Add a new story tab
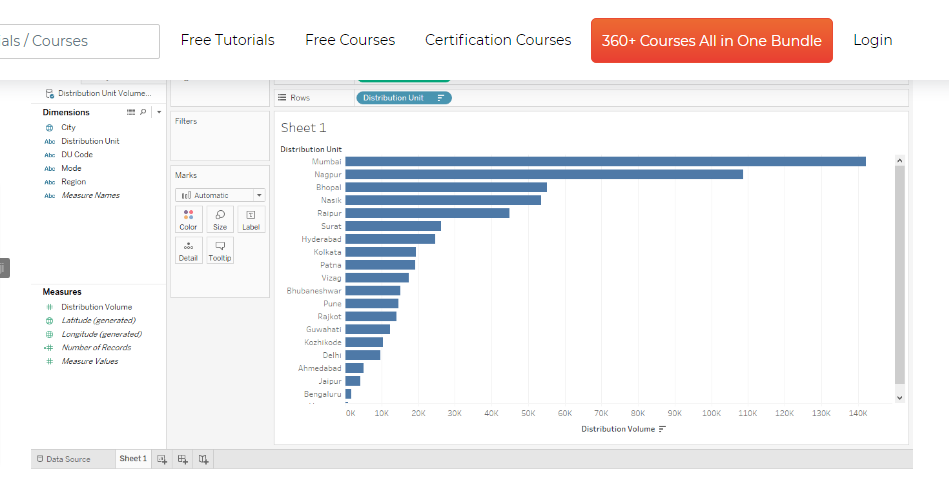 [203, 459]
